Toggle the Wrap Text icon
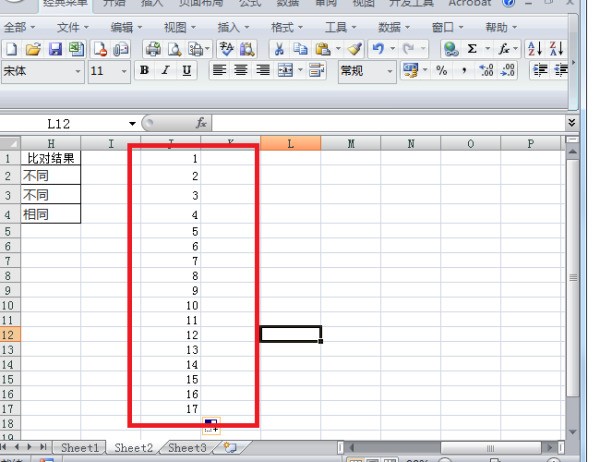 coord(316,70)
